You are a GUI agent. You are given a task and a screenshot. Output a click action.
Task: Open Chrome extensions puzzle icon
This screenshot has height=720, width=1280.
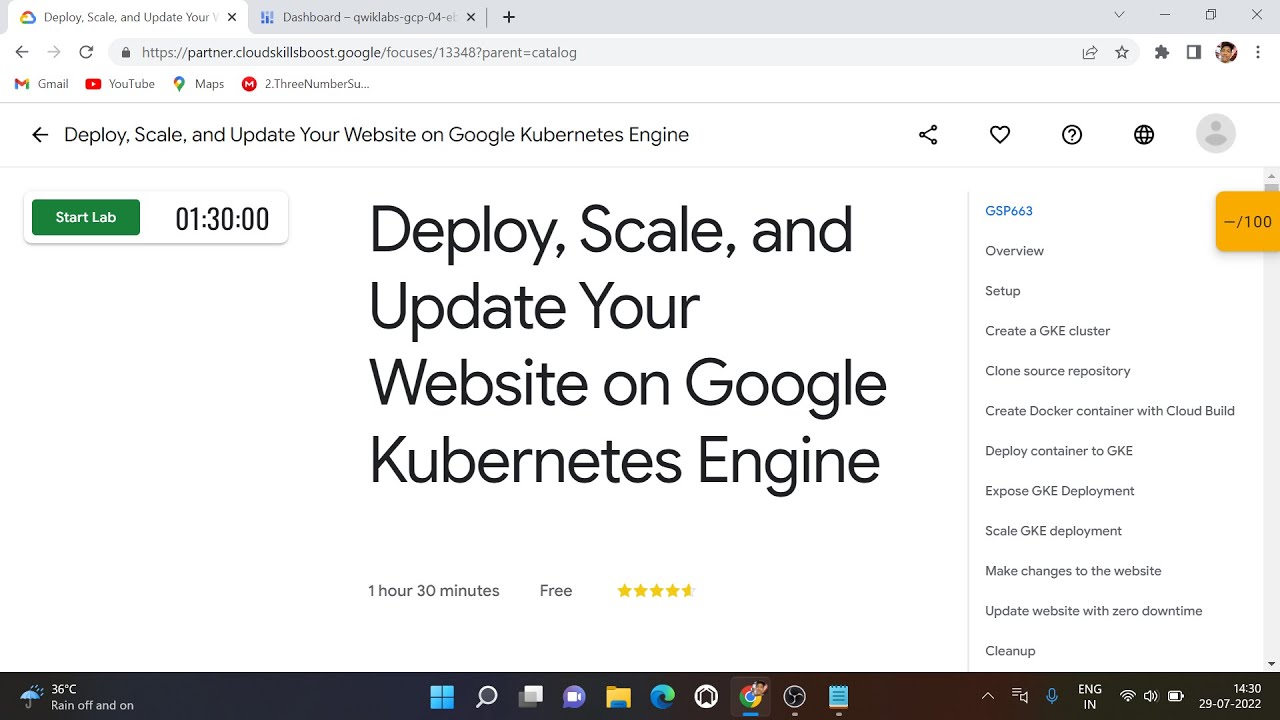coord(1162,52)
